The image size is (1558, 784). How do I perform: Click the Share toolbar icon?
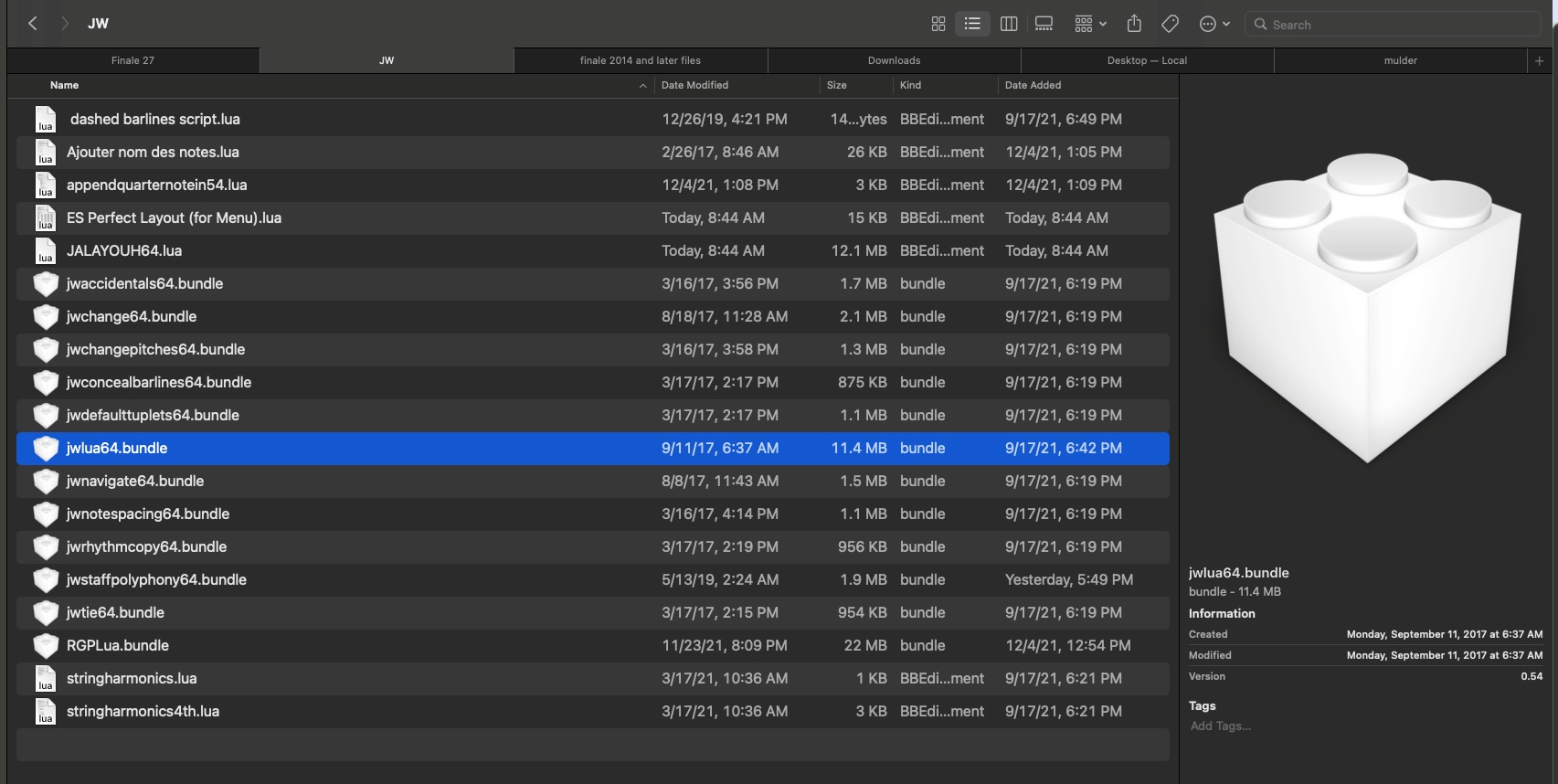(x=1134, y=25)
